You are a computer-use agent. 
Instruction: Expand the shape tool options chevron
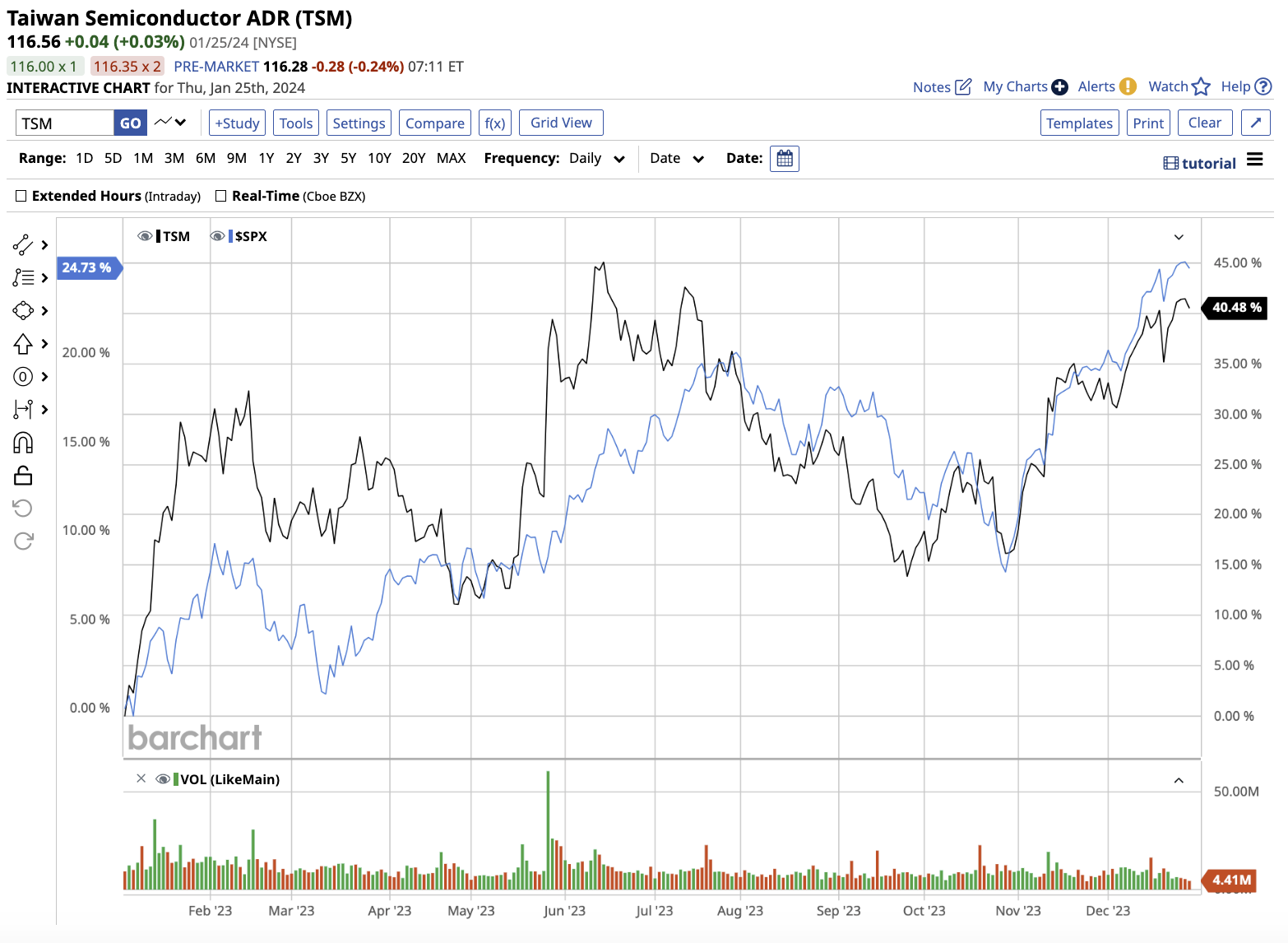44,310
